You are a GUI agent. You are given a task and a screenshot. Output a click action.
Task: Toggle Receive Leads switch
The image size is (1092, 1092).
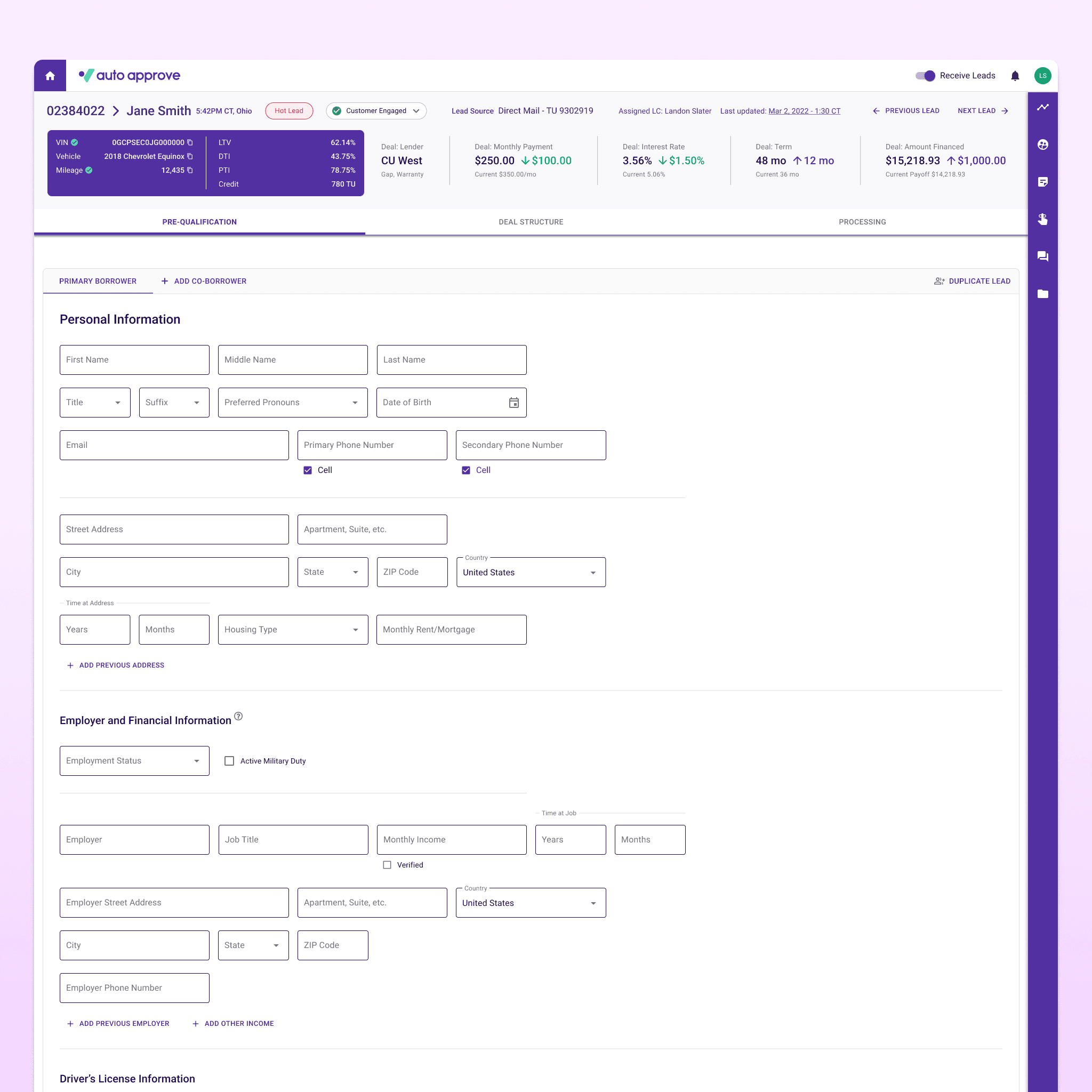coord(925,76)
